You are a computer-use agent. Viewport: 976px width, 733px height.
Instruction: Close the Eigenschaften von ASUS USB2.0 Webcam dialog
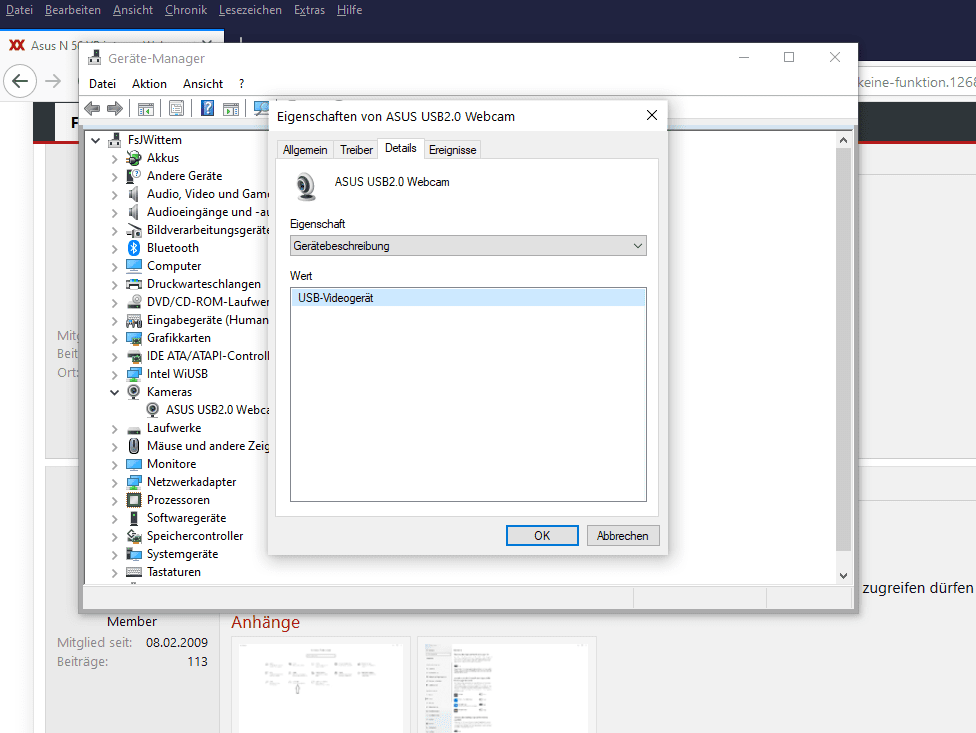652,116
